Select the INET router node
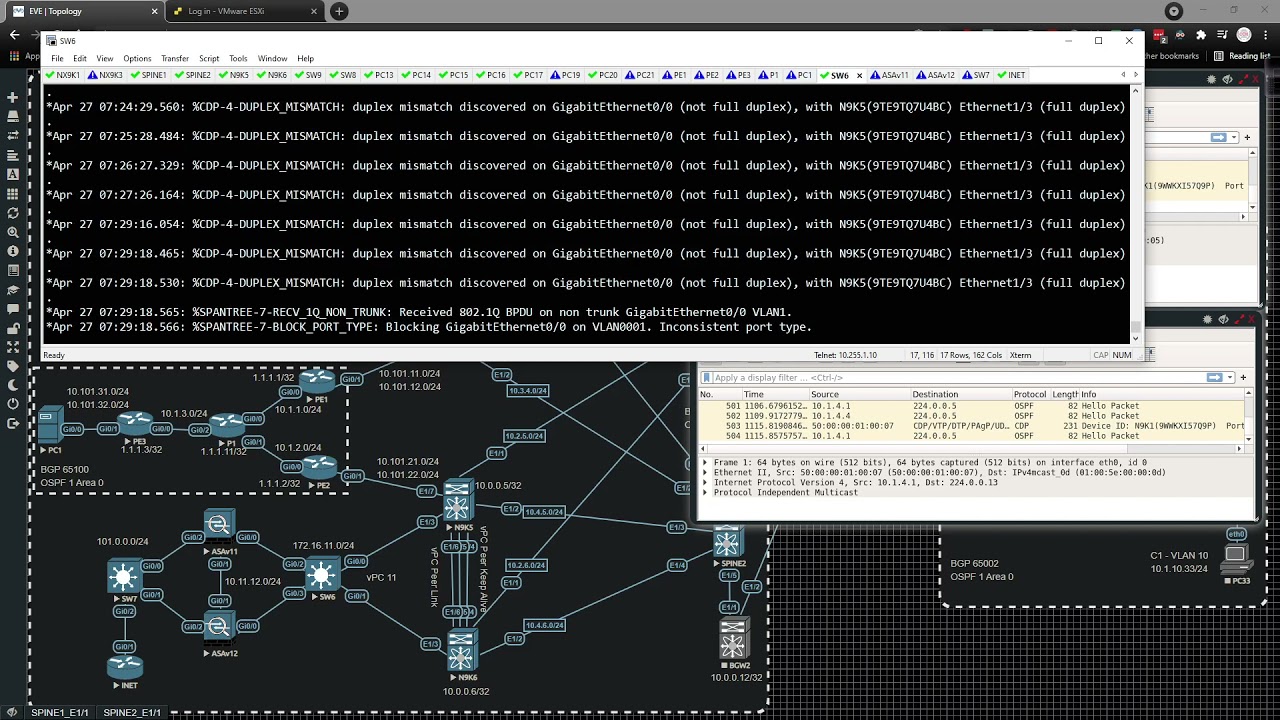Image resolution: width=1280 pixels, height=720 pixels. [x=125, y=665]
